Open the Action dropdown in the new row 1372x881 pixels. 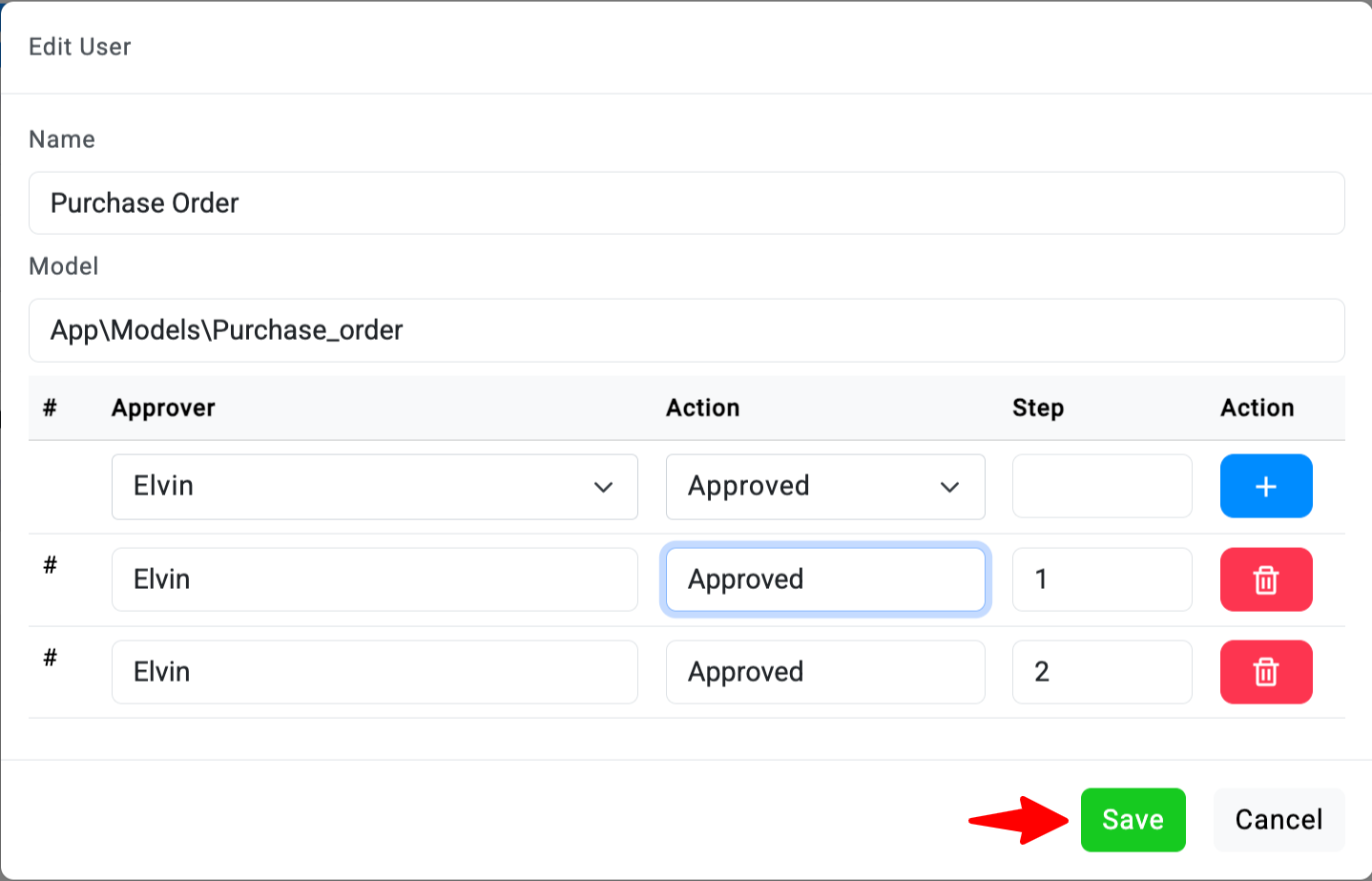click(x=824, y=487)
